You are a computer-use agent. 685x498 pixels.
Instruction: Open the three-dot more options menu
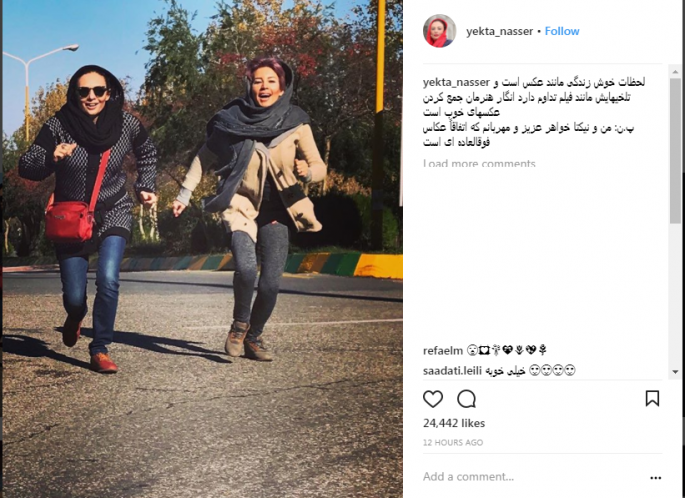click(x=655, y=478)
